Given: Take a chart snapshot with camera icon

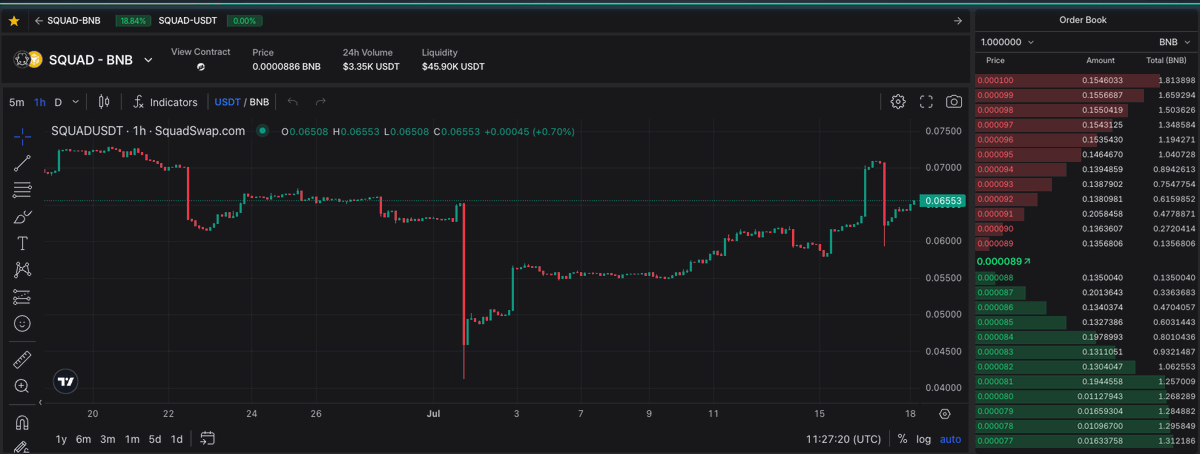Looking at the screenshot, I should pos(954,102).
